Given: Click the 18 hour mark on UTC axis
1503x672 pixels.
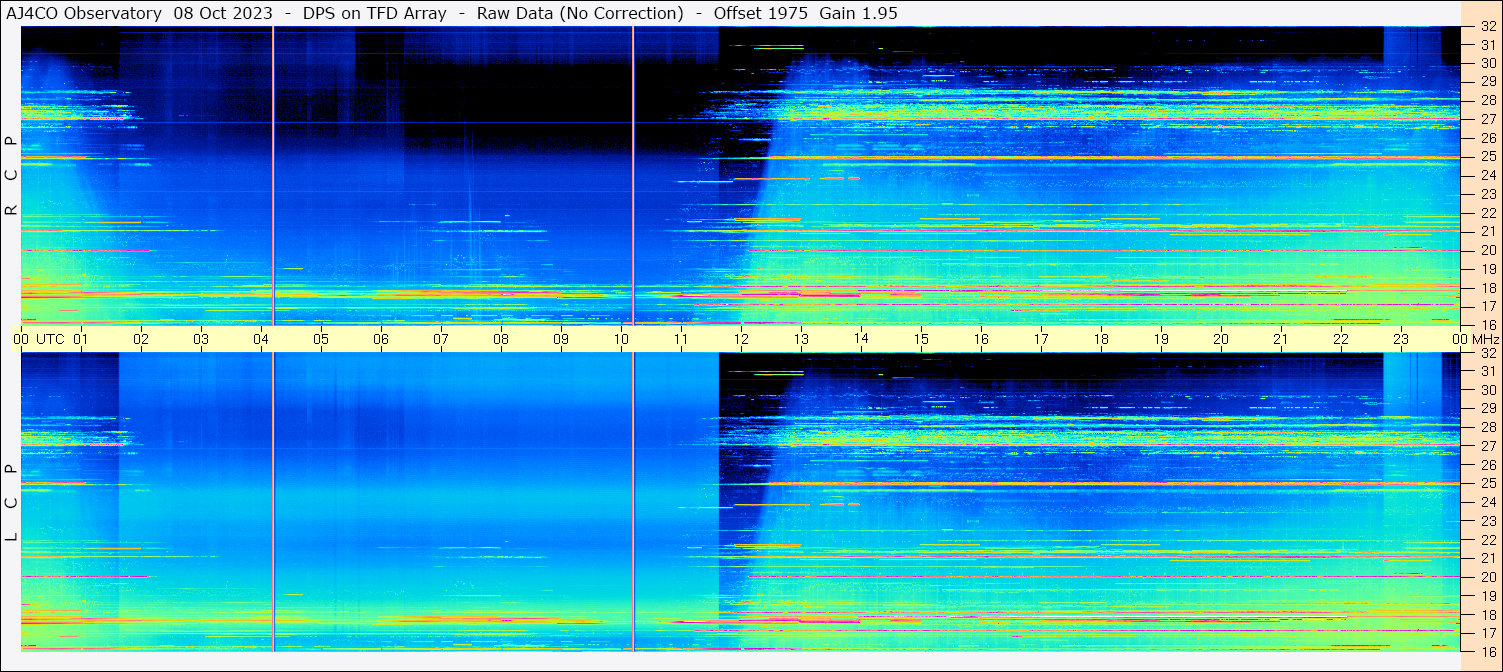Looking at the screenshot, I should pos(1101,339).
